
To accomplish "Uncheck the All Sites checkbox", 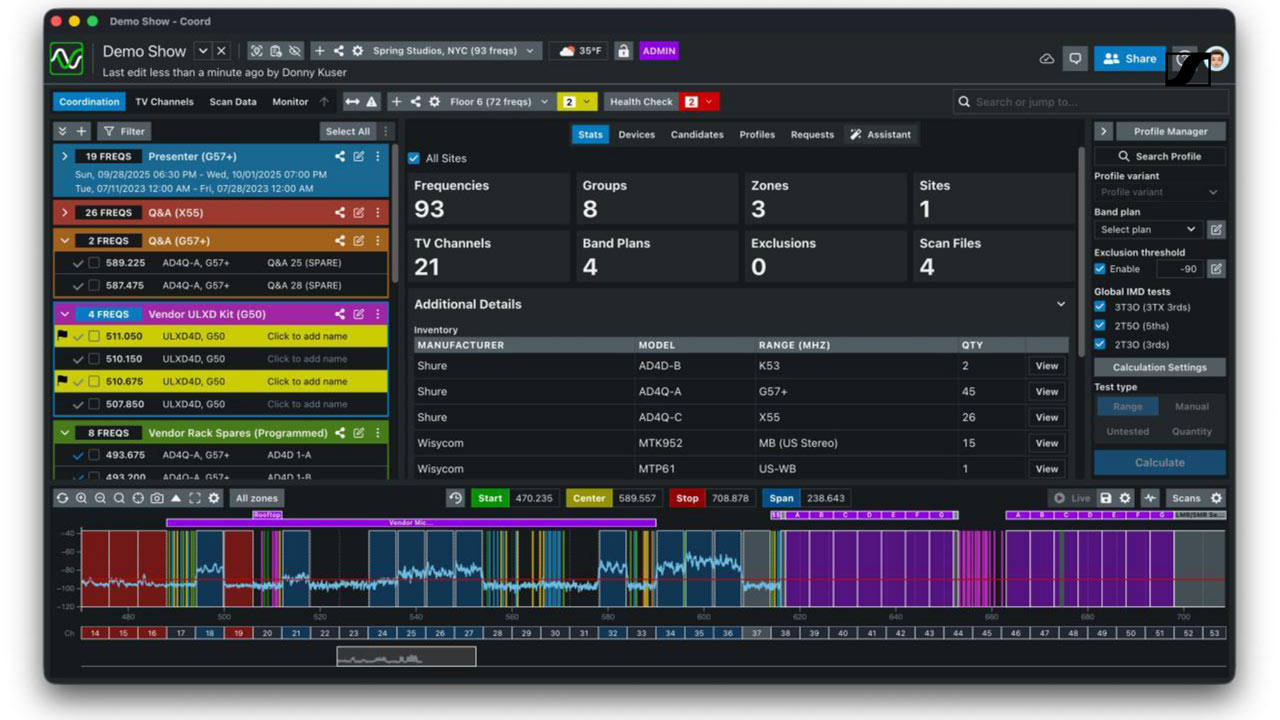I will click(x=414, y=158).
